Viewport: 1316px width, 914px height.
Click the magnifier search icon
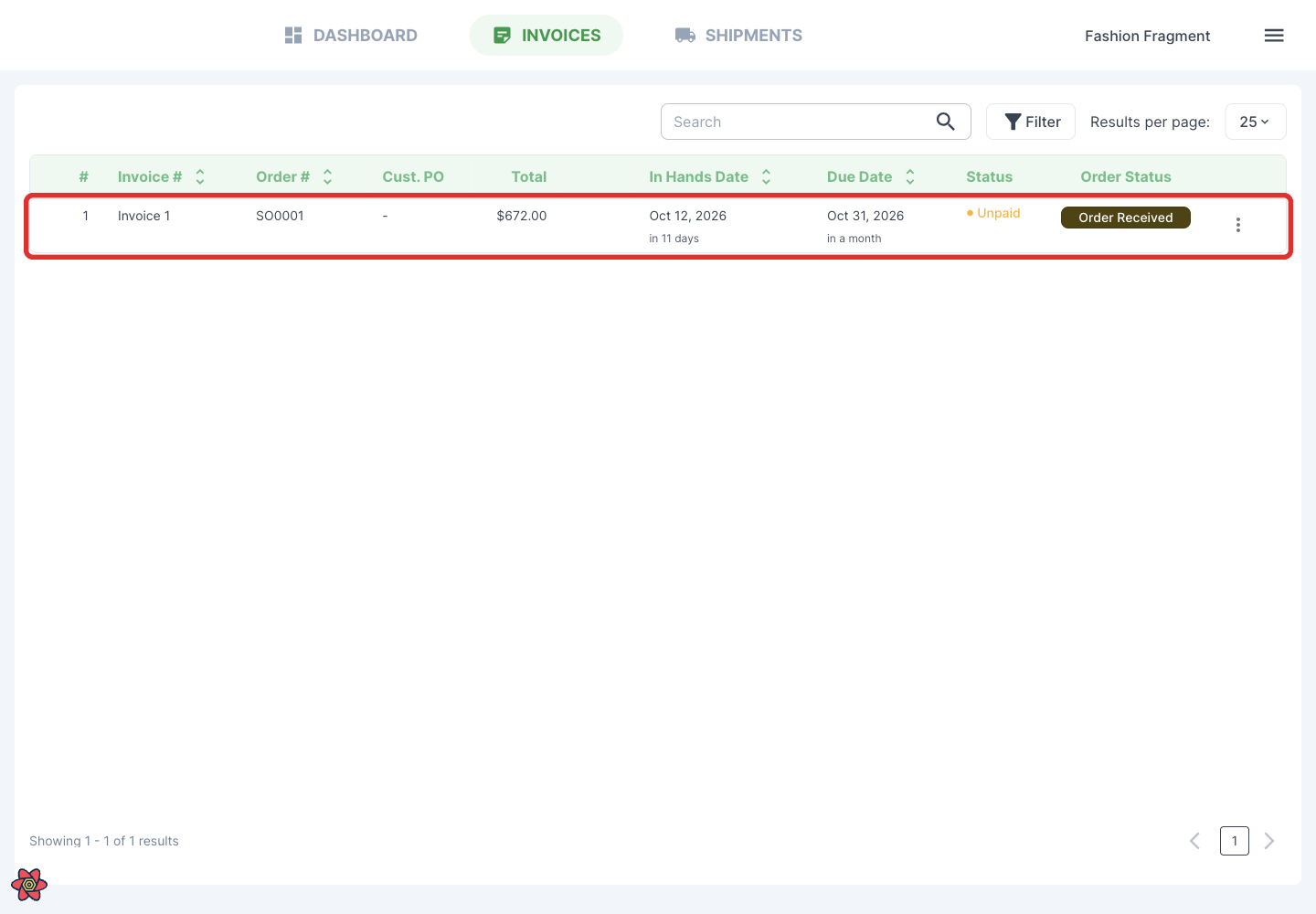click(946, 122)
